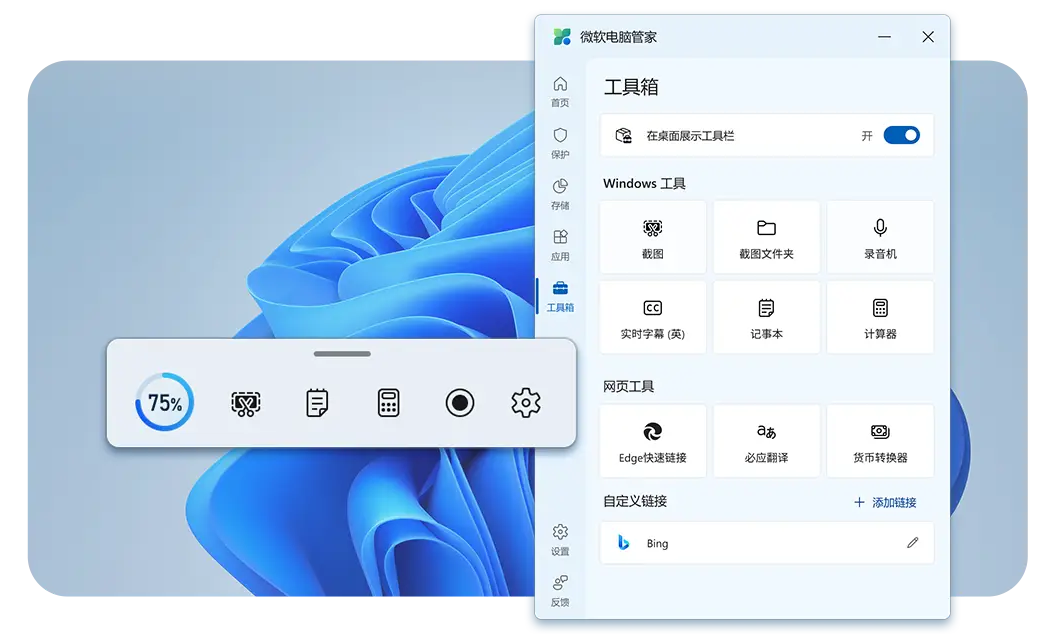Screen dimensions: 1050x639
Task: Click the 网页工具 section label
Action: tap(628, 386)
